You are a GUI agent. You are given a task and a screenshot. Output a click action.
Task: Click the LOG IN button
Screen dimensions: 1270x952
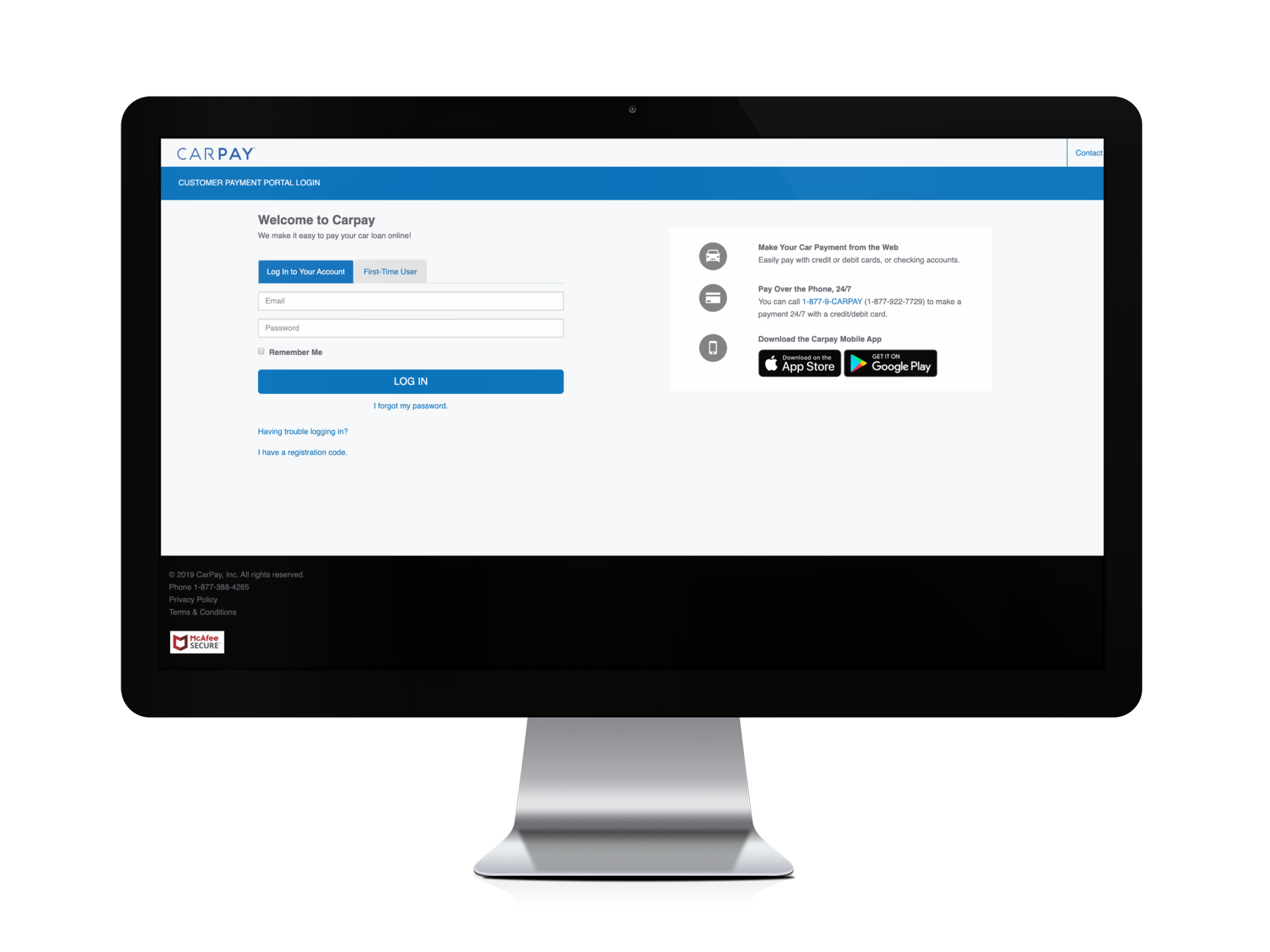(x=410, y=381)
